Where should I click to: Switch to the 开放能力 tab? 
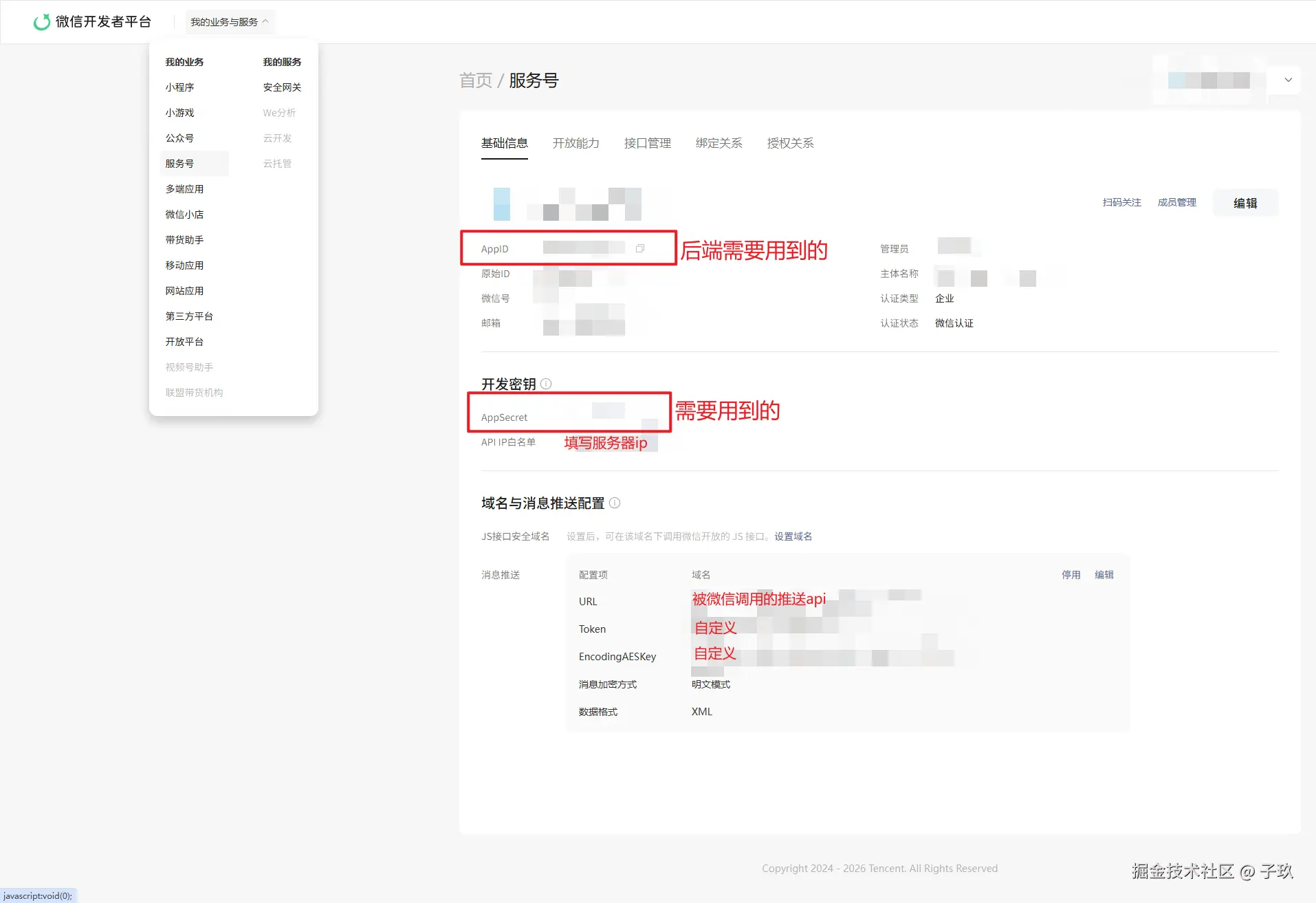(x=576, y=143)
